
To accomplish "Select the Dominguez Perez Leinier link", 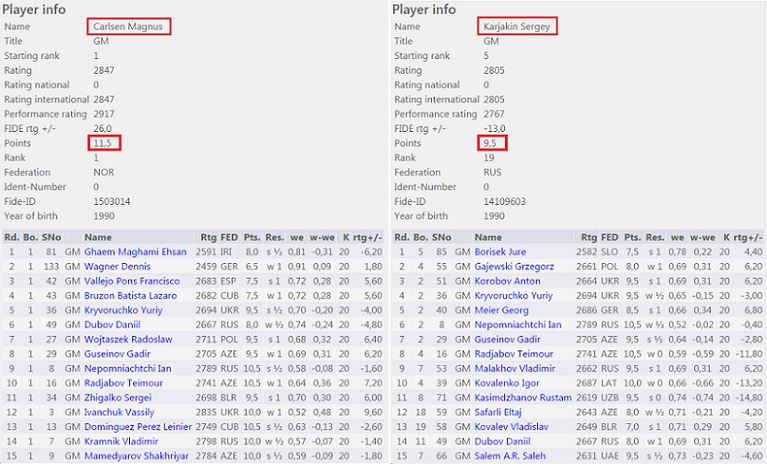I will click(136, 427).
